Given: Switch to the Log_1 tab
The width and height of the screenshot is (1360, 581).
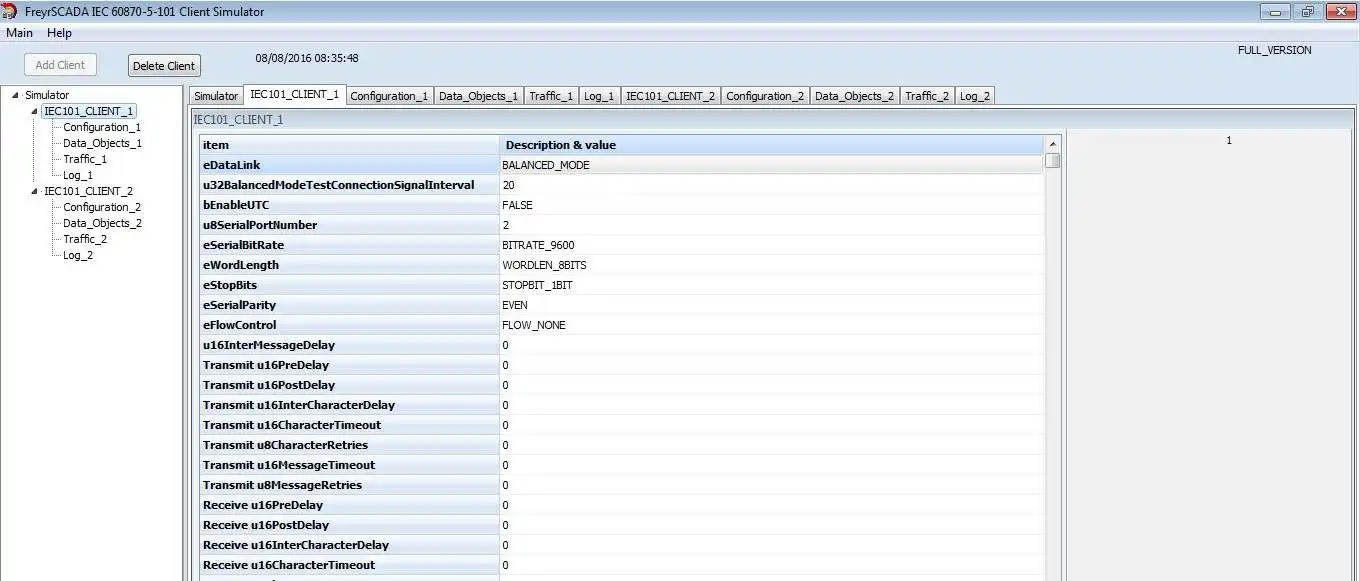Looking at the screenshot, I should pos(600,96).
